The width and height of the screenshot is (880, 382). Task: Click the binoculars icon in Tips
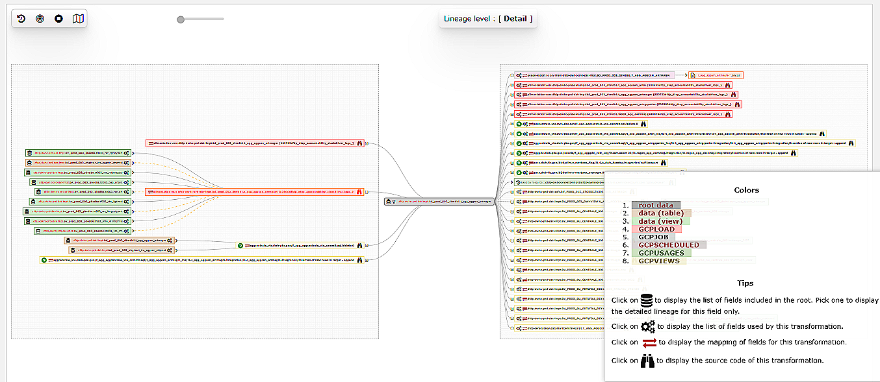pyautogui.click(x=648, y=360)
